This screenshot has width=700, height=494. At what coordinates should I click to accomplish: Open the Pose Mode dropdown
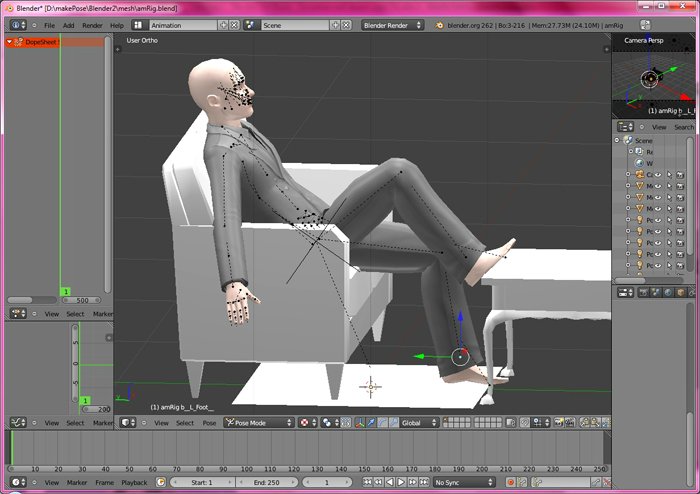(259, 423)
